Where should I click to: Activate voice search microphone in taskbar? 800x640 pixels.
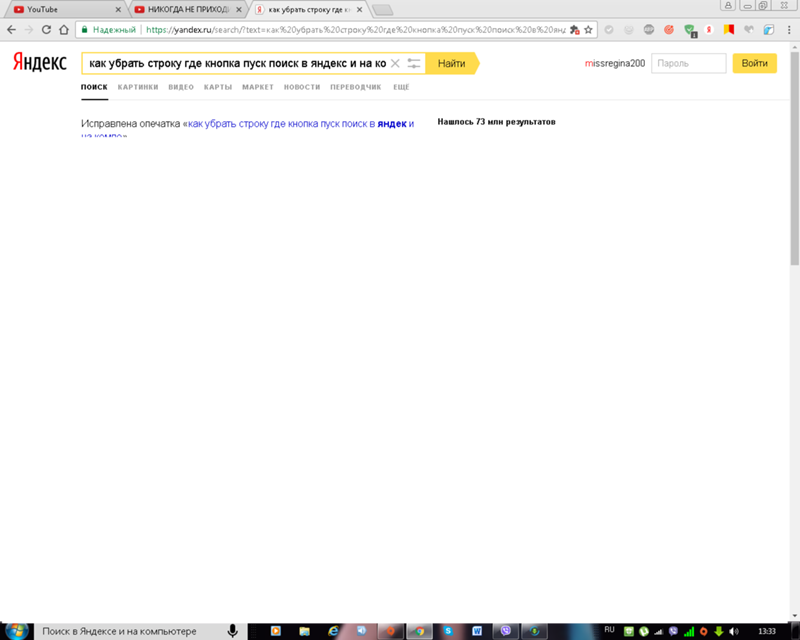pos(232,631)
